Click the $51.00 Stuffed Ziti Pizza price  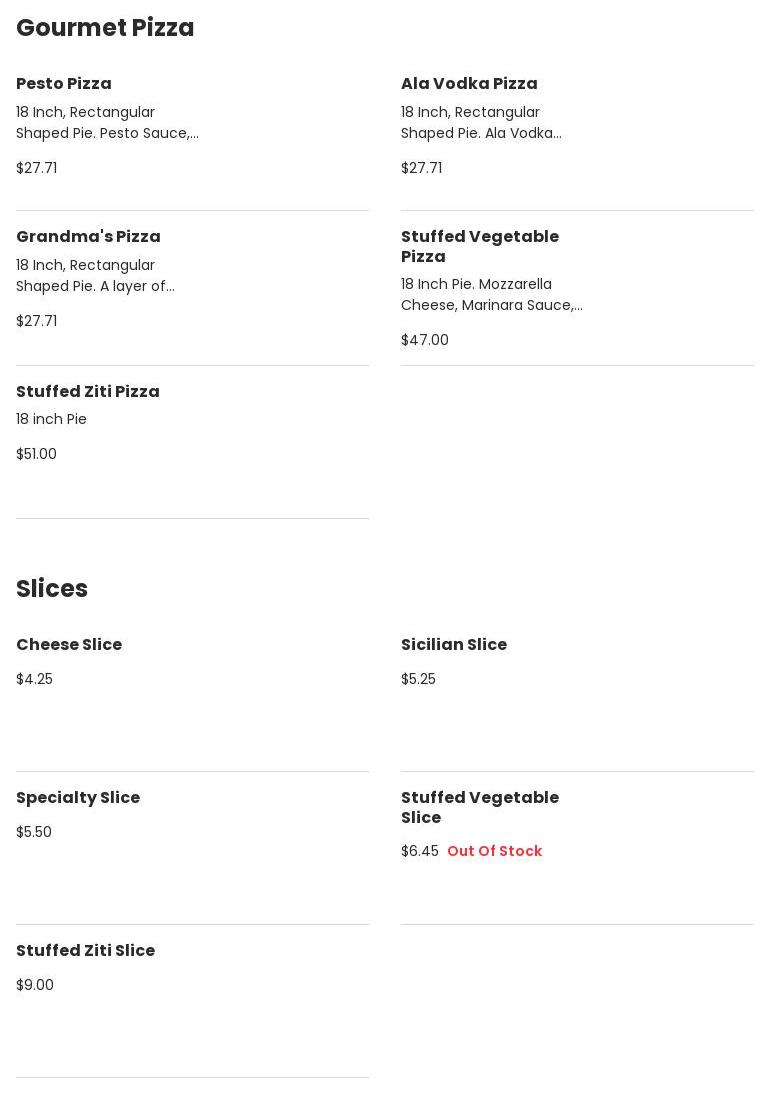[36, 454]
